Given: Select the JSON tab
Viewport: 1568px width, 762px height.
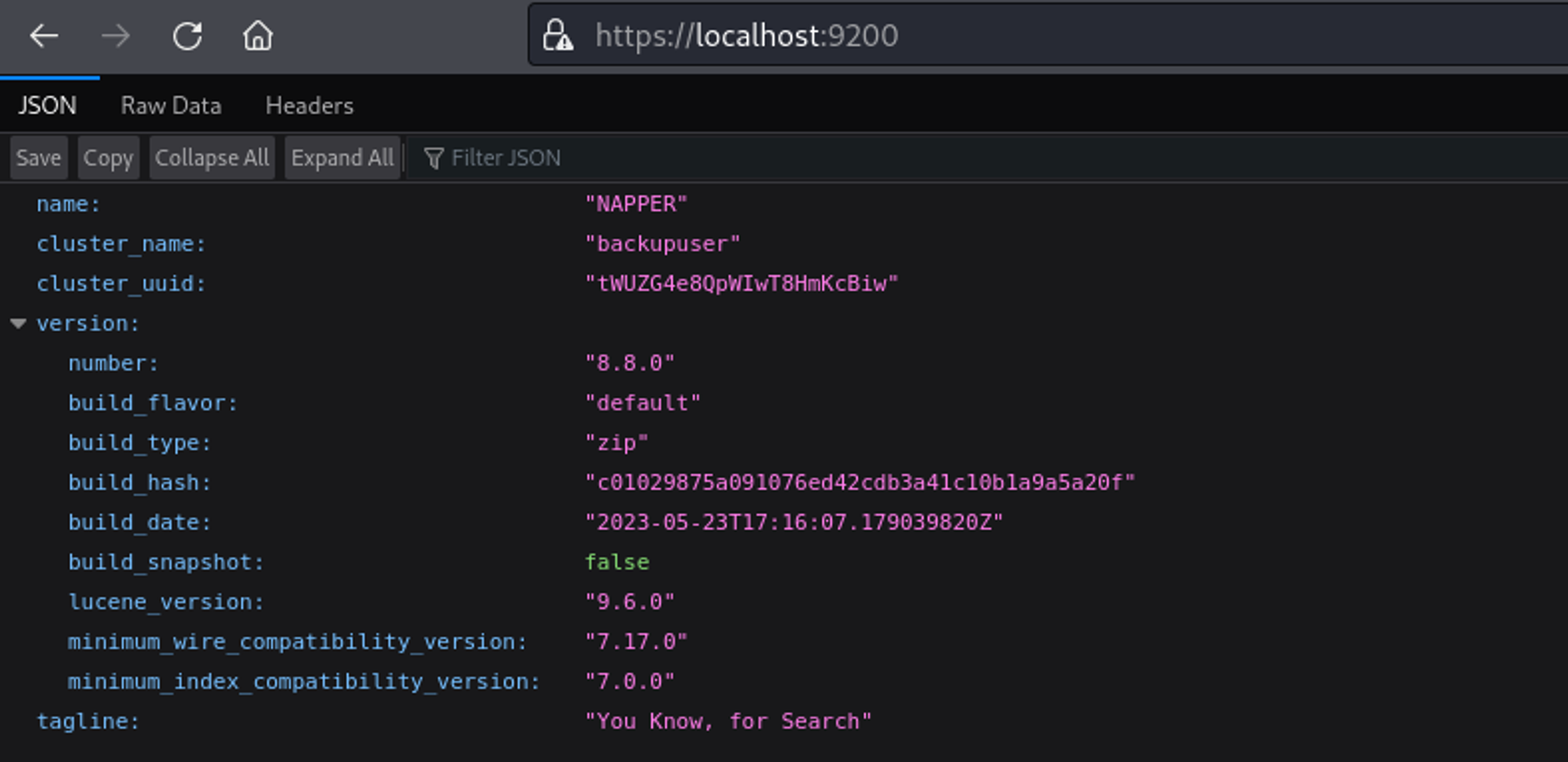Looking at the screenshot, I should 47,106.
